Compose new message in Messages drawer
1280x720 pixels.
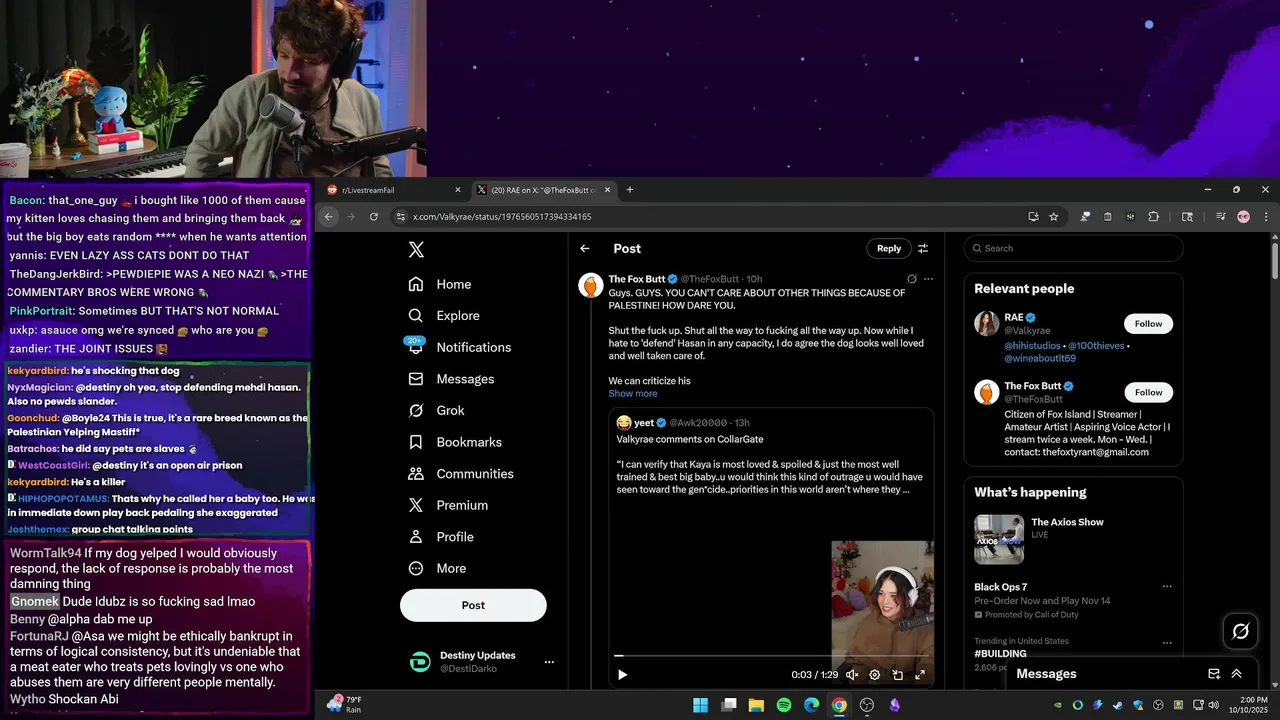tap(1214, 674)
